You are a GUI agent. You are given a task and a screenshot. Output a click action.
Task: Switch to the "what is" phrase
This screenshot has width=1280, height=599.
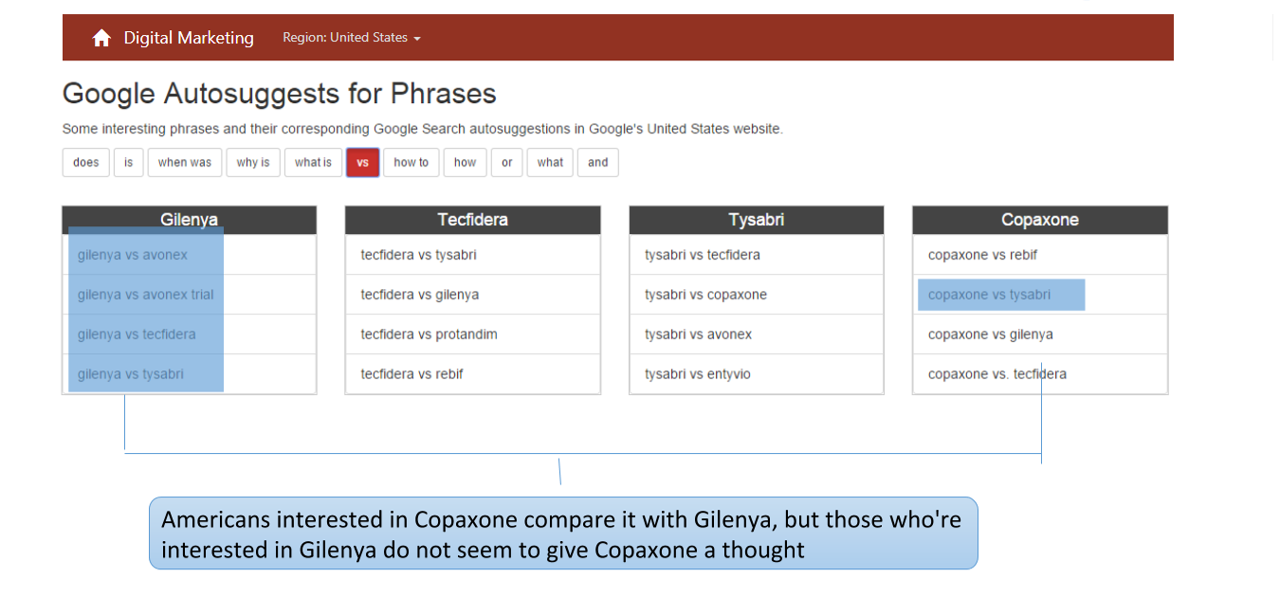(313, 162)
